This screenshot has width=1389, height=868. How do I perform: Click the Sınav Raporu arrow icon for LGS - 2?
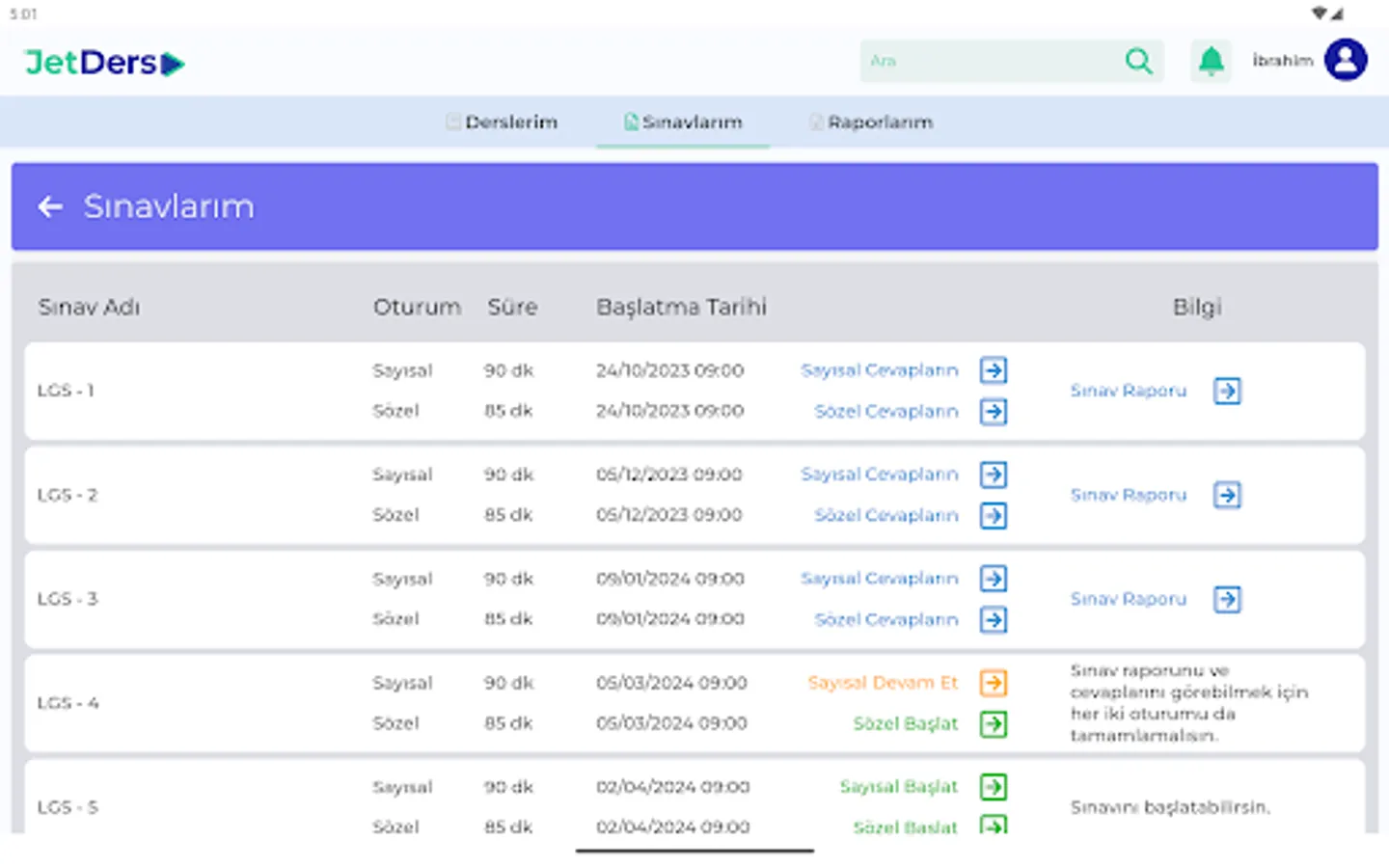pos(1227,495)
